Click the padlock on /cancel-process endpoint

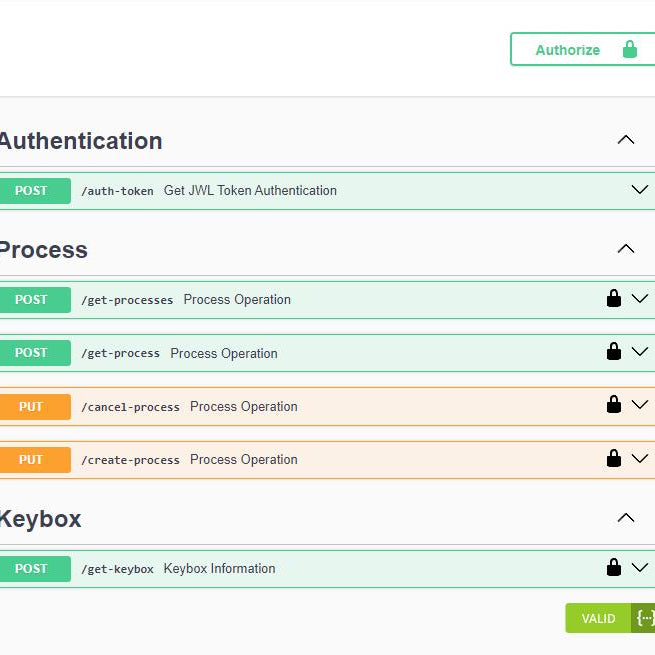[x=614, y=405]
